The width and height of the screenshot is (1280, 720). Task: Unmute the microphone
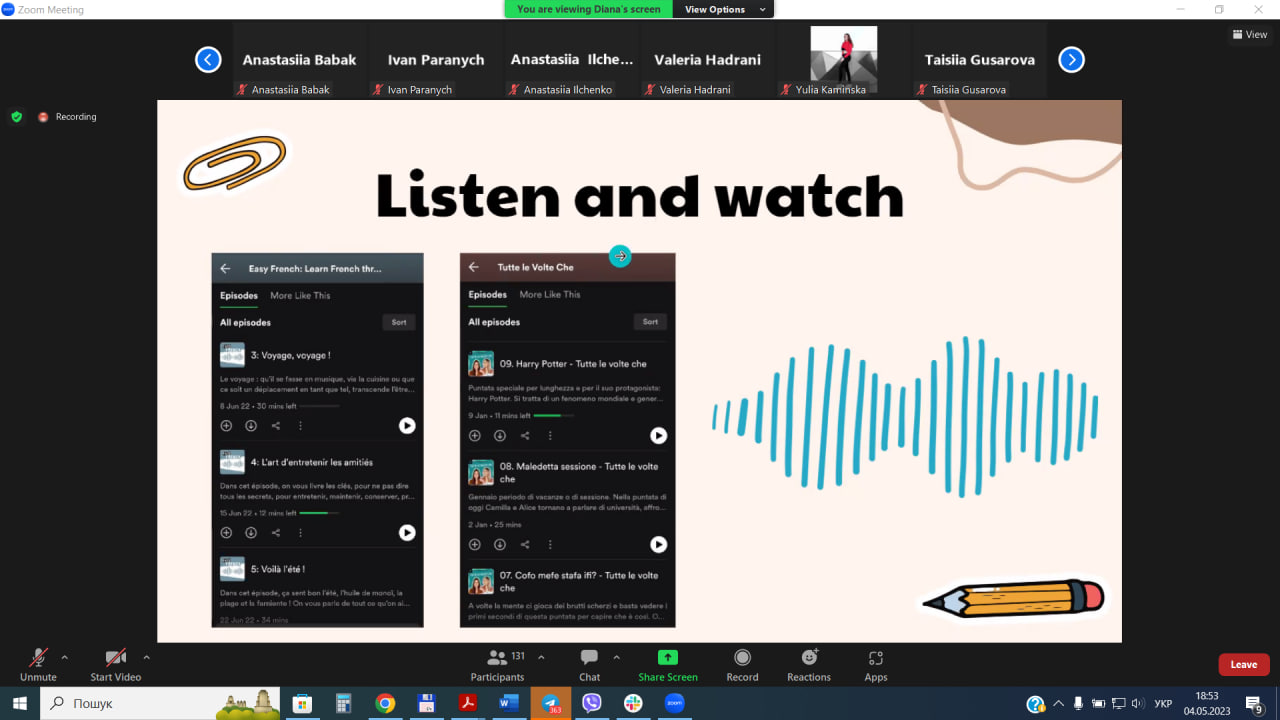[38, 664]
